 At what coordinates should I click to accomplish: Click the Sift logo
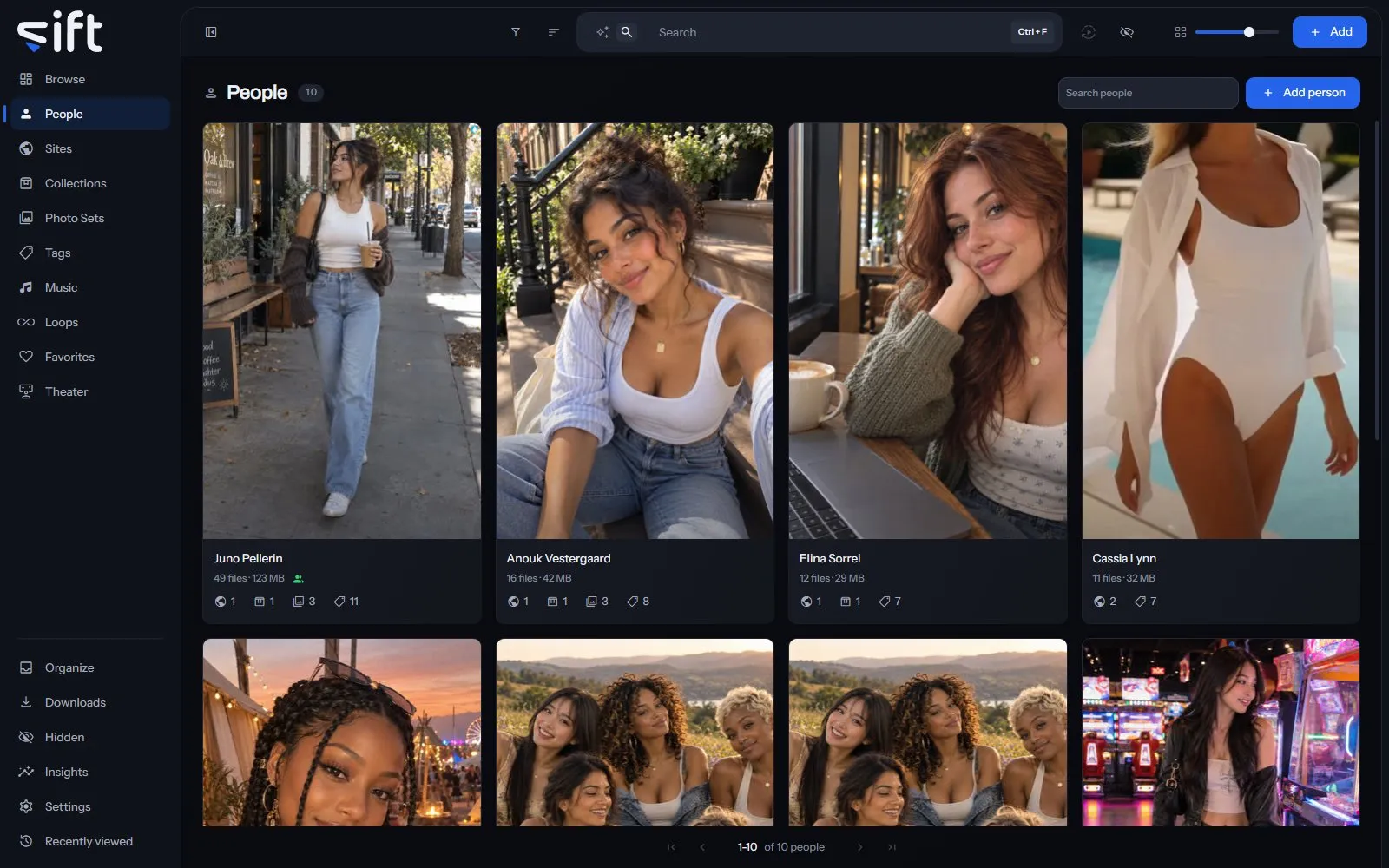coord(60,32)
